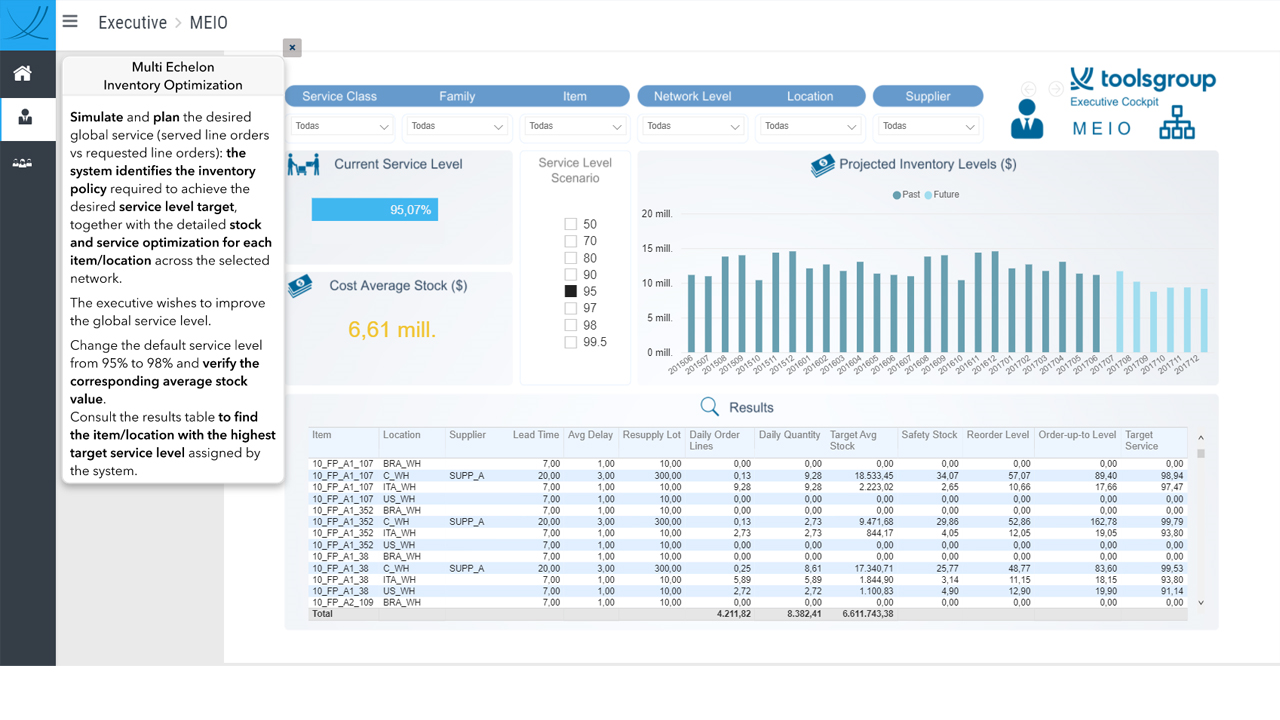Click the Results magnifier search icon

tap(709, 406)
